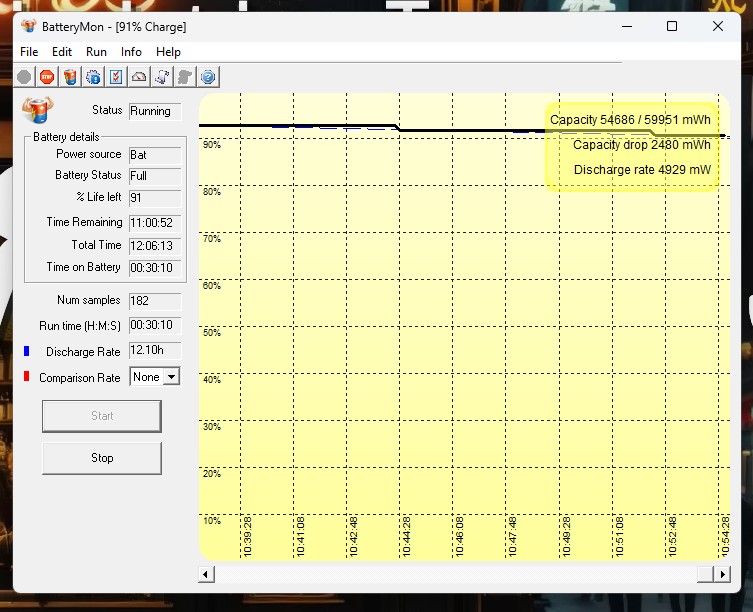Click the Total Time value 12:06:13
The width and height of the screenshot is (753, 612).
[155, 246]
